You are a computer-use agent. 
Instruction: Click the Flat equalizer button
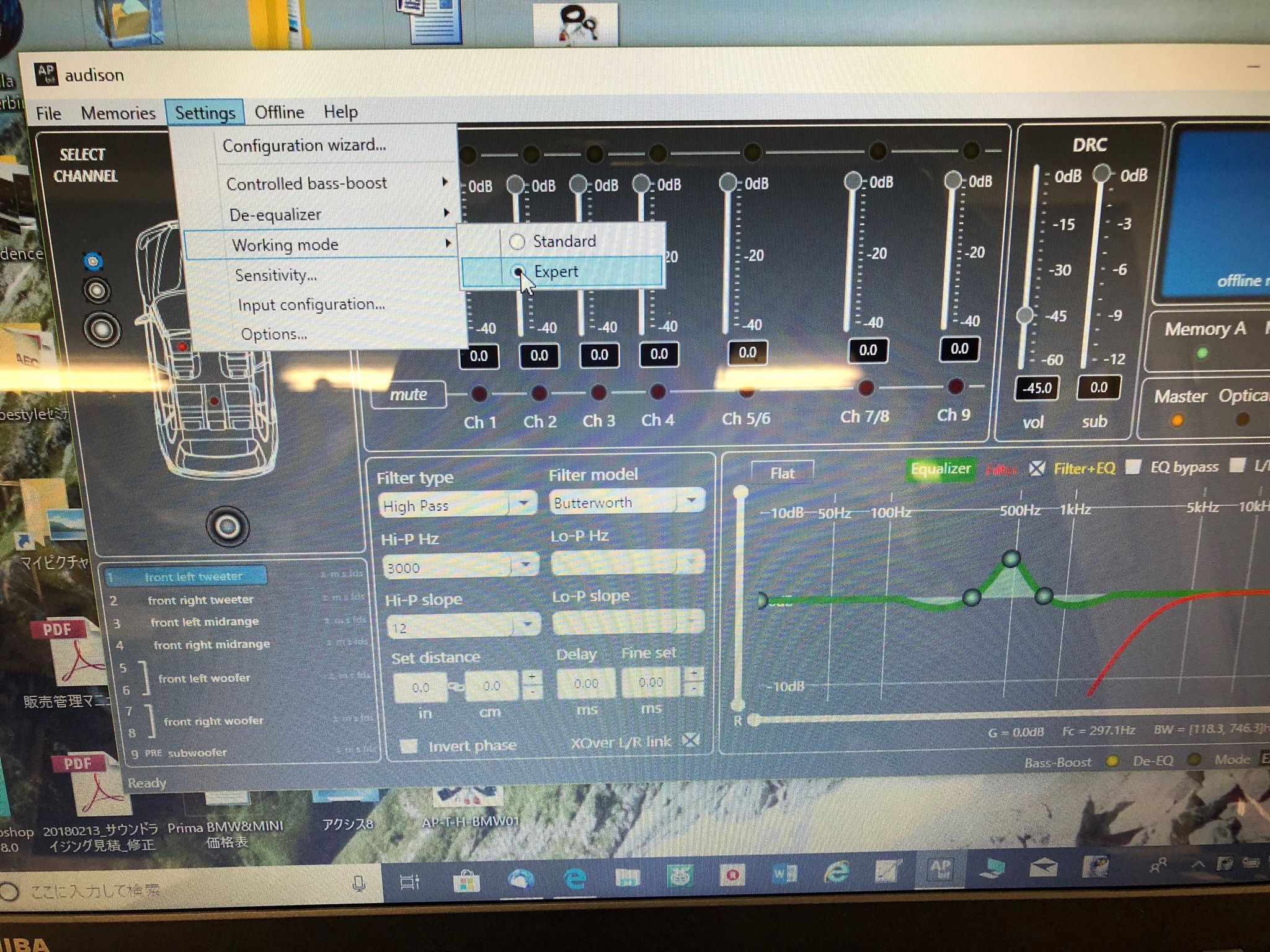coord(782,473)
